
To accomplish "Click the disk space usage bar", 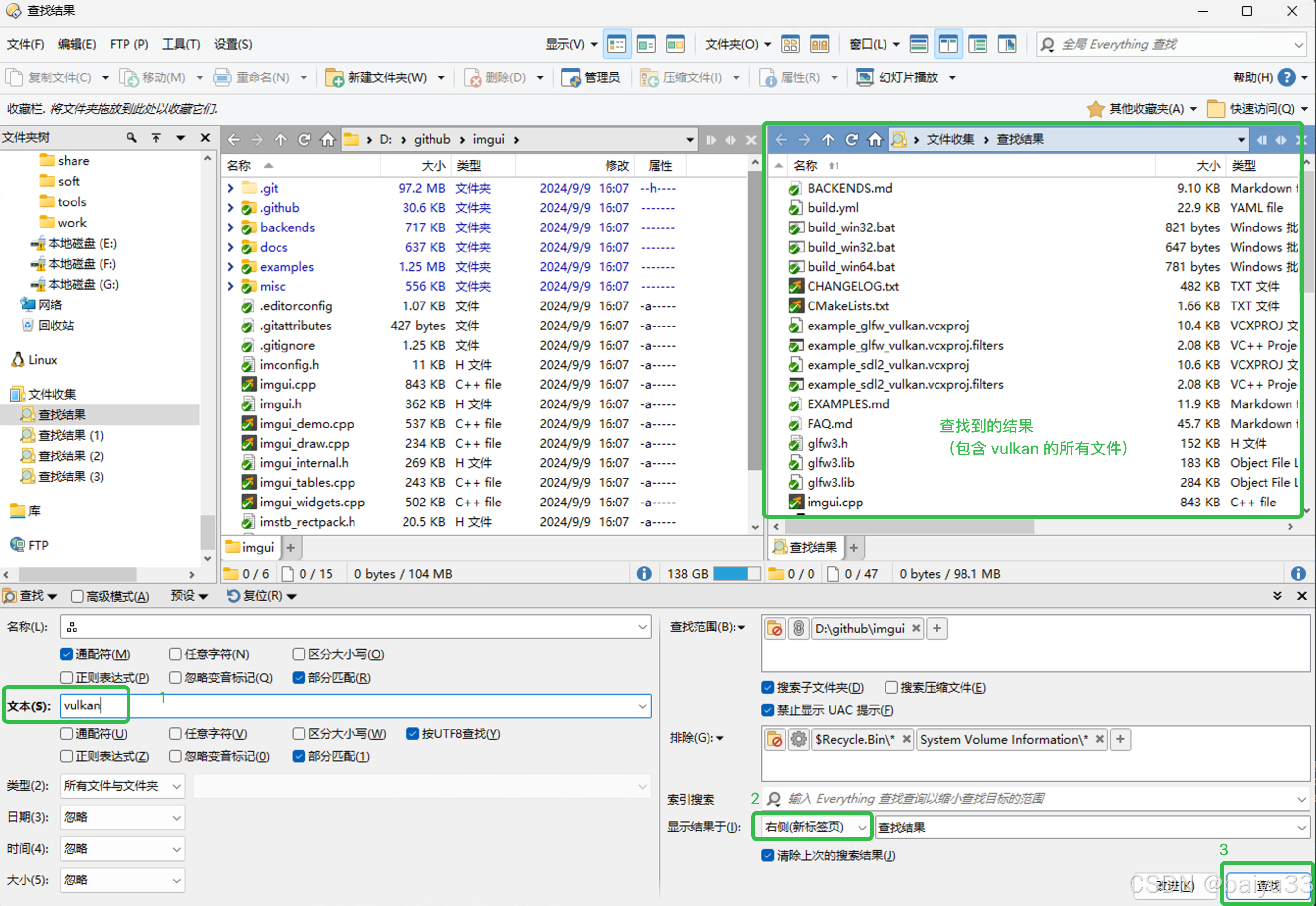I will (x=736, y=573).
